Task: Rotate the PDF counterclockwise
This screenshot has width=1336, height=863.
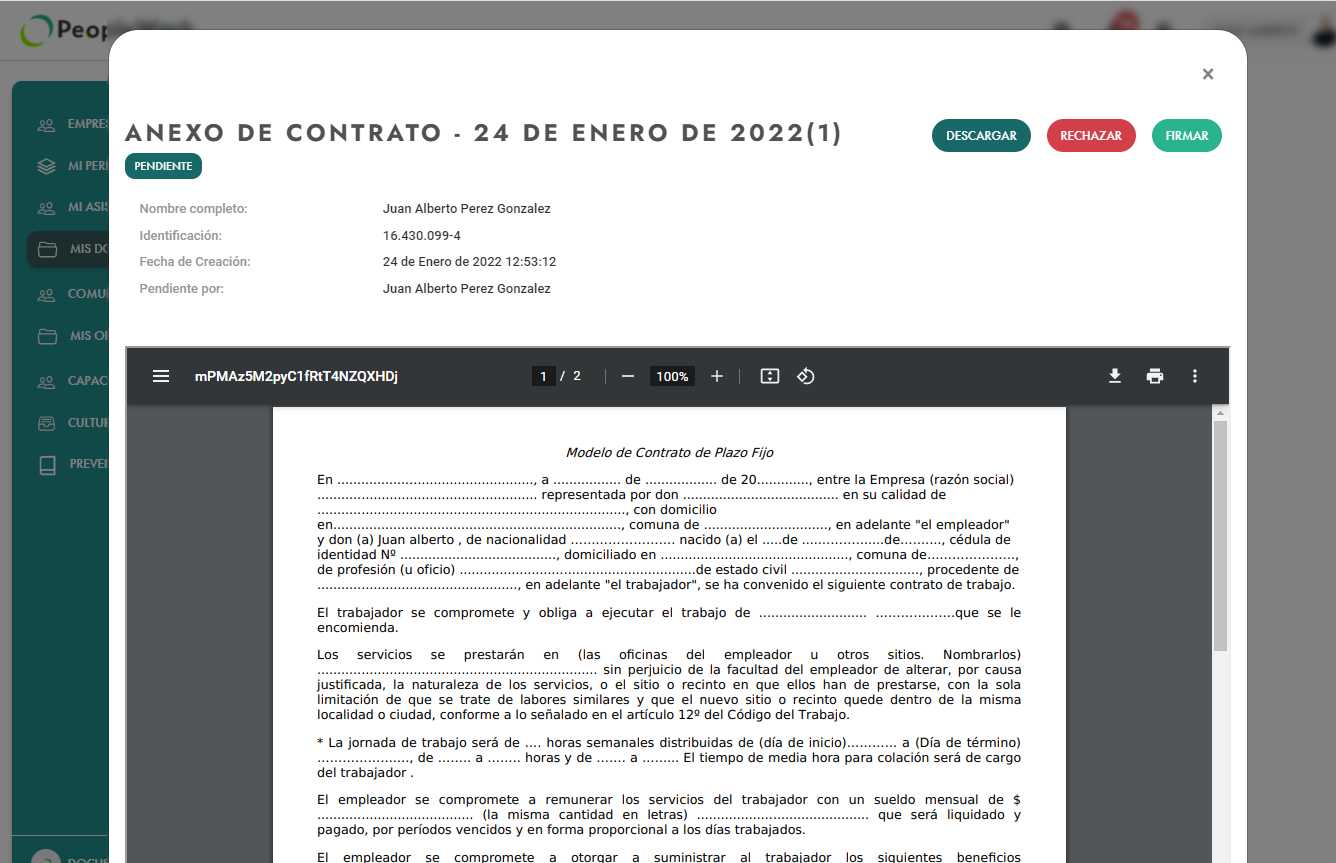Action: 806,376
